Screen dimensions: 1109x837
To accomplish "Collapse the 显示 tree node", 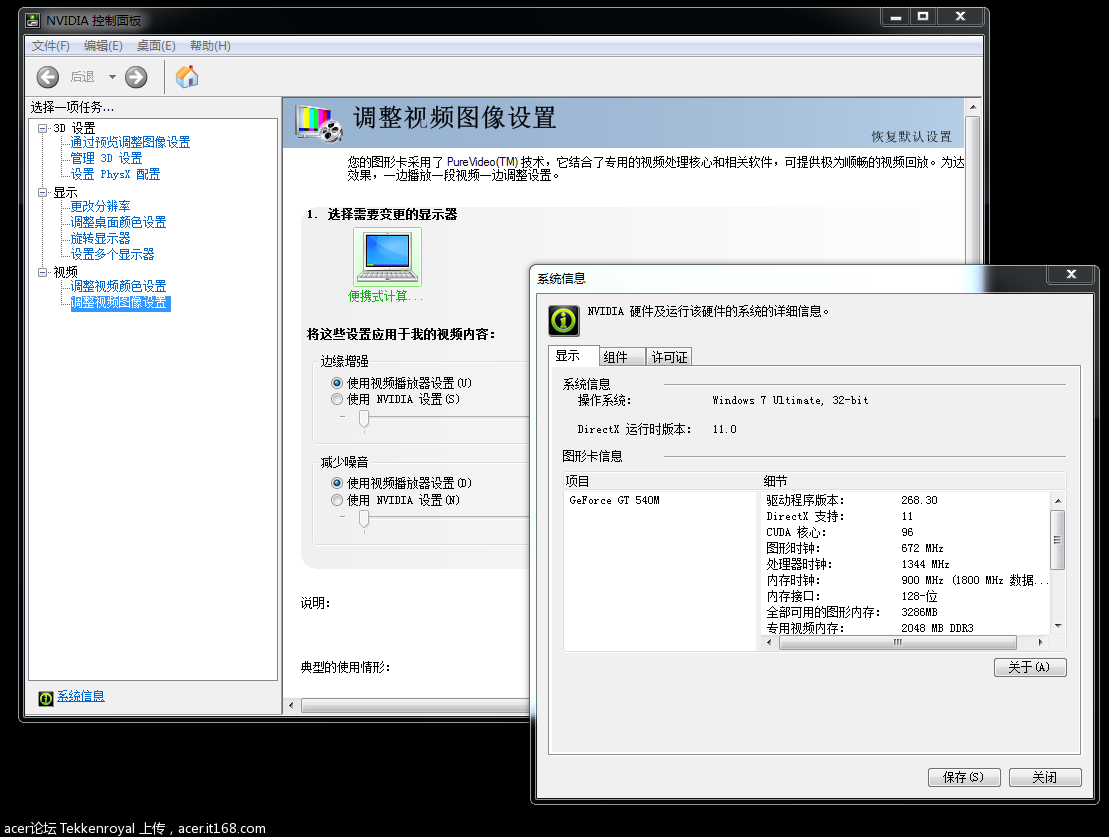I will [x=42, y=192].
